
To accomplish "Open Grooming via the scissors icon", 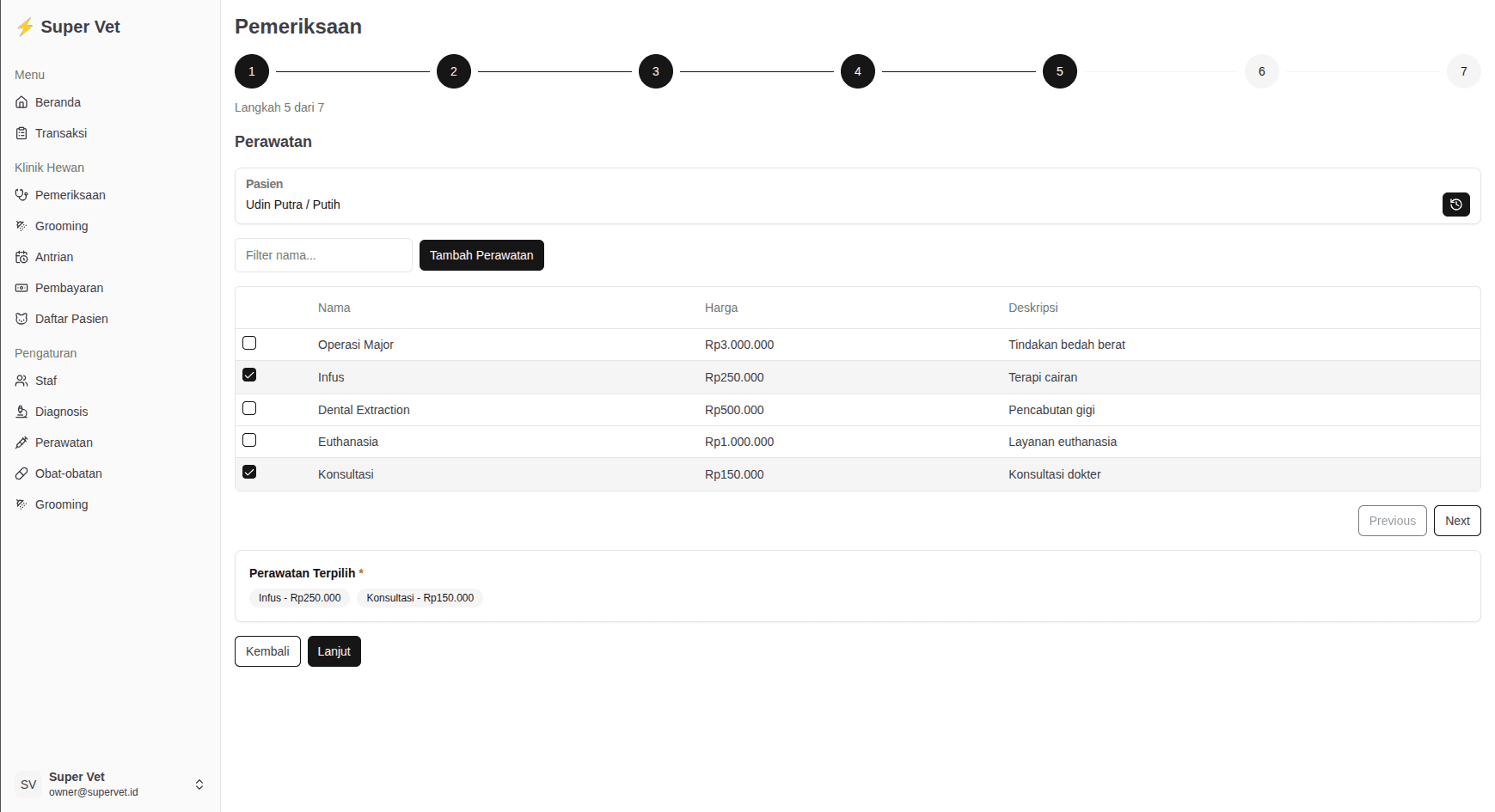I will click(x=21, y=225).
